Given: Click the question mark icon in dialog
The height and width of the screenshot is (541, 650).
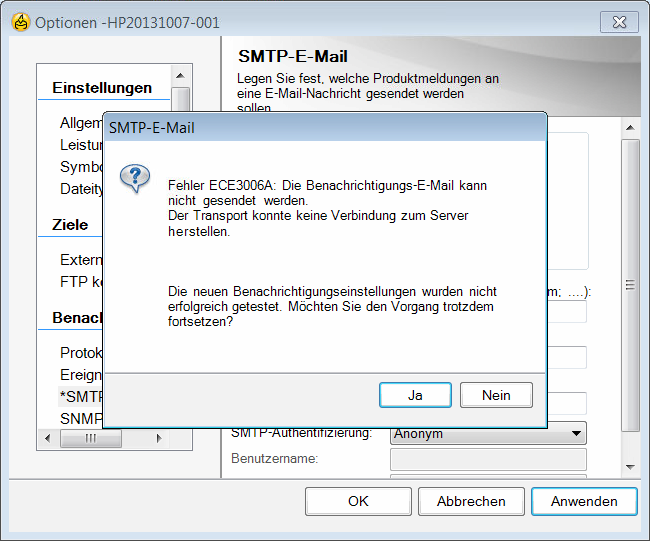Looking at the screenshot, I should pos(135,179).
